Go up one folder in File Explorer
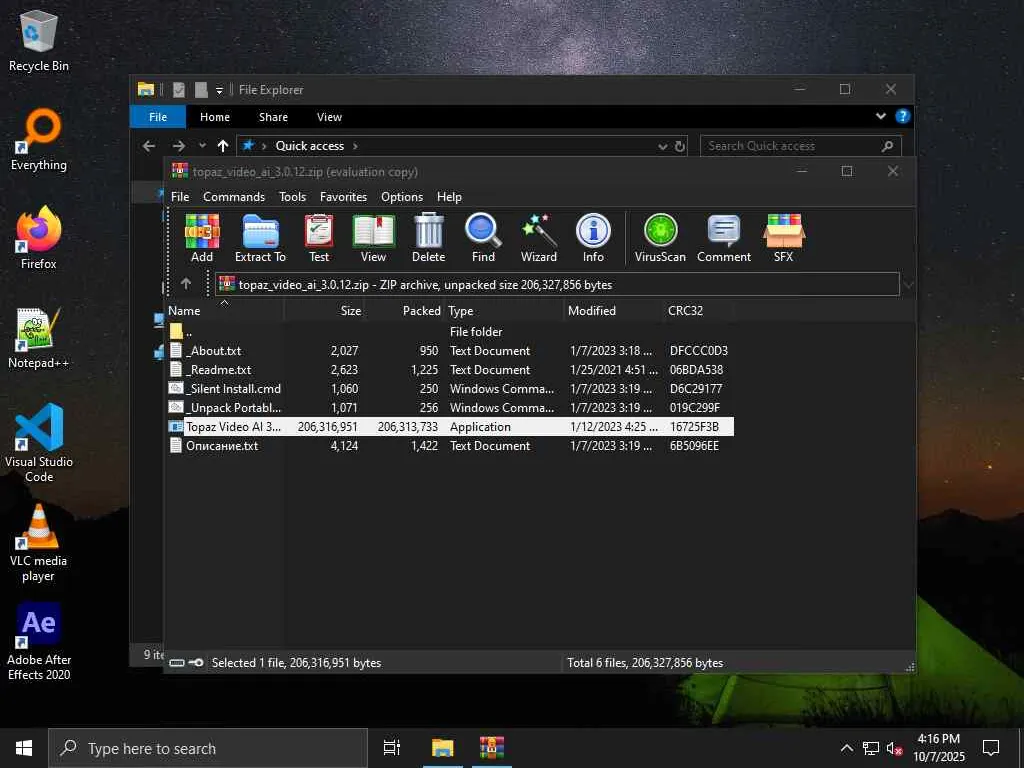 coord(223,146)
